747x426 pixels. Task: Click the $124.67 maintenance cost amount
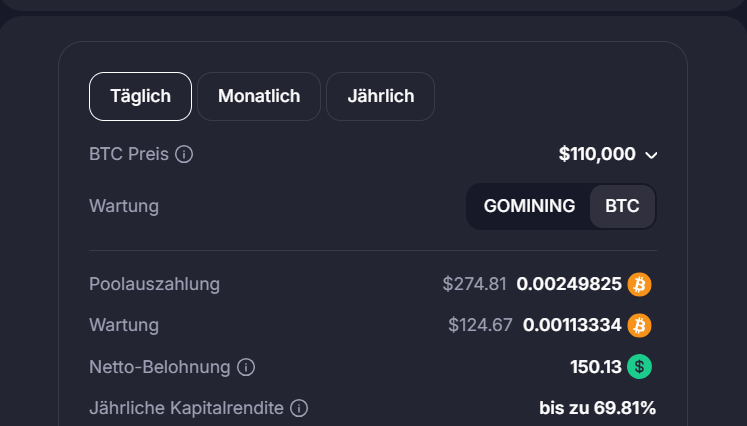click(478, 325)
